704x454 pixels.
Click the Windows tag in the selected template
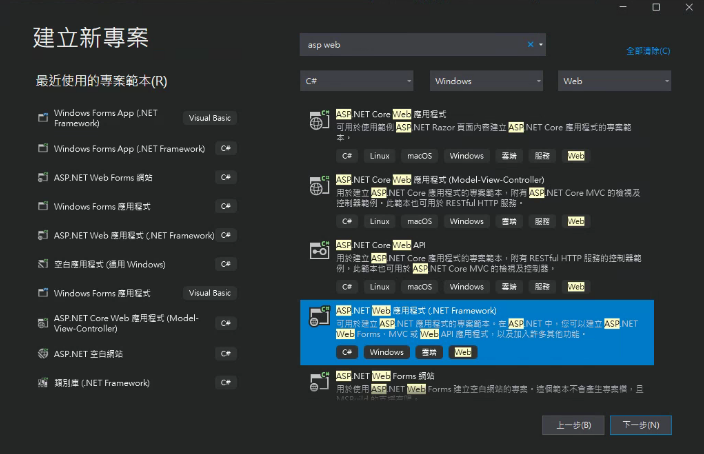(387, 352)
